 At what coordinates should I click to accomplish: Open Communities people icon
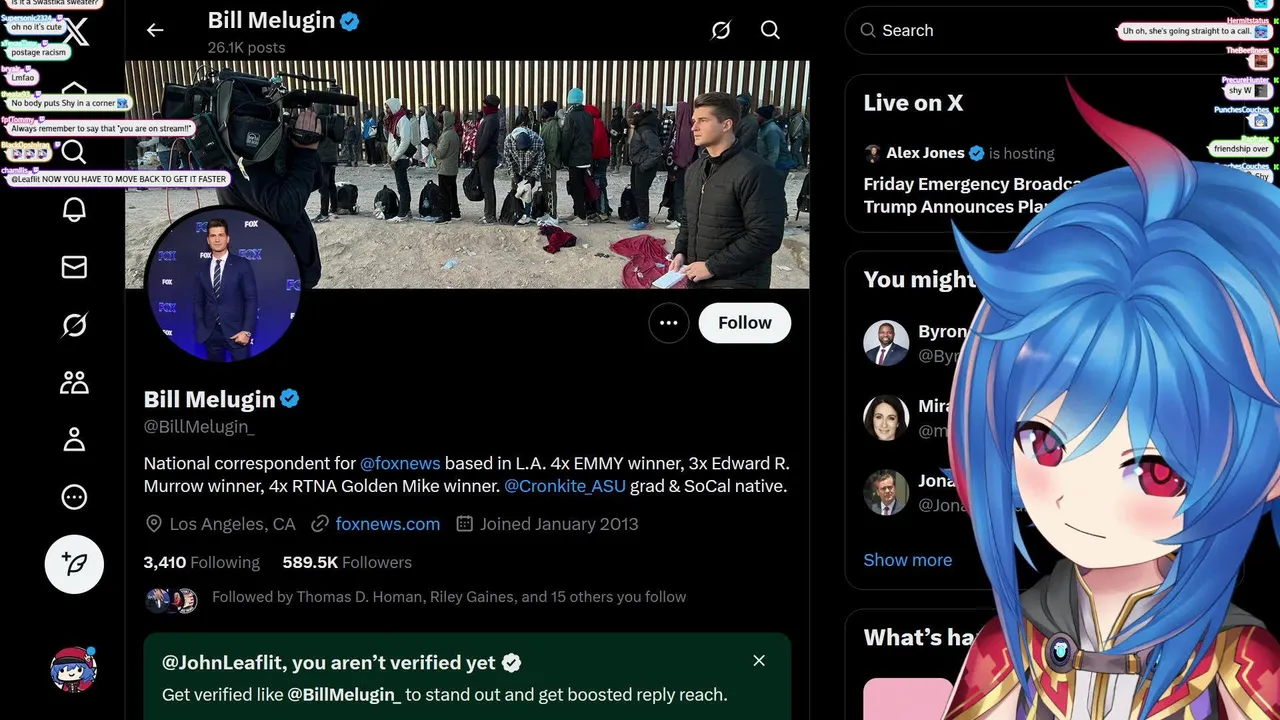pos(74,382)
